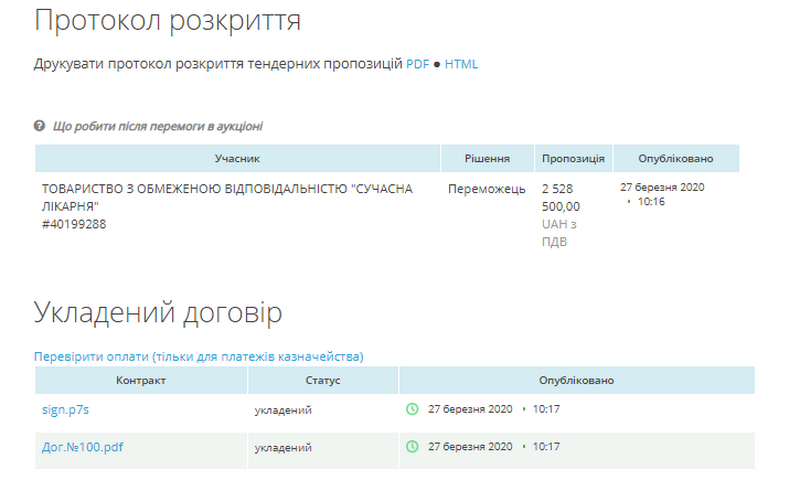800x501 pixels.
Task: Open the PDF protocol link
Action: [x=417, y=64]
